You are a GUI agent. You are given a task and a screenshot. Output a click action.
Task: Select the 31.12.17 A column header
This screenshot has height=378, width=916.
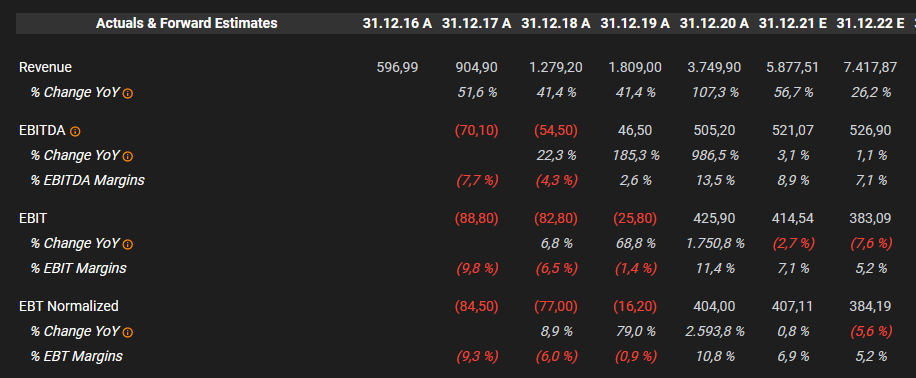477,23
